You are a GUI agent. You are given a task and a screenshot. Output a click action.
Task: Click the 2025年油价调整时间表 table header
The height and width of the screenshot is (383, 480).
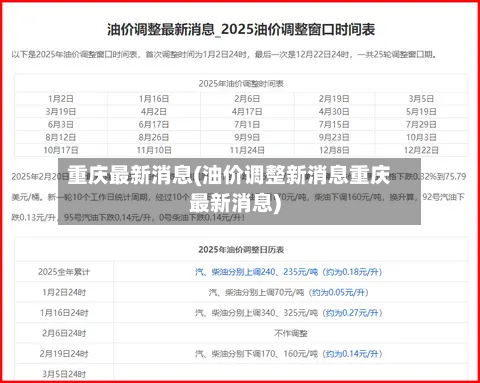coord(241,83)
